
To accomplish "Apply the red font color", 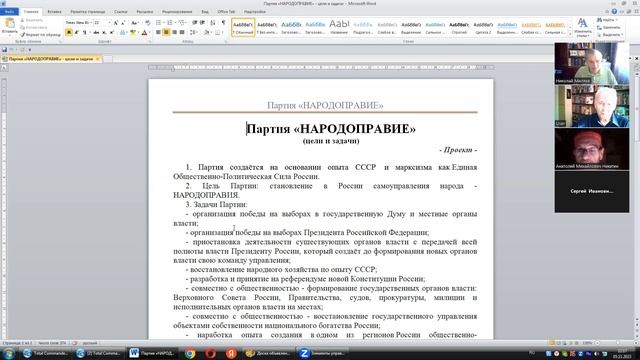I will pos(144,32).
